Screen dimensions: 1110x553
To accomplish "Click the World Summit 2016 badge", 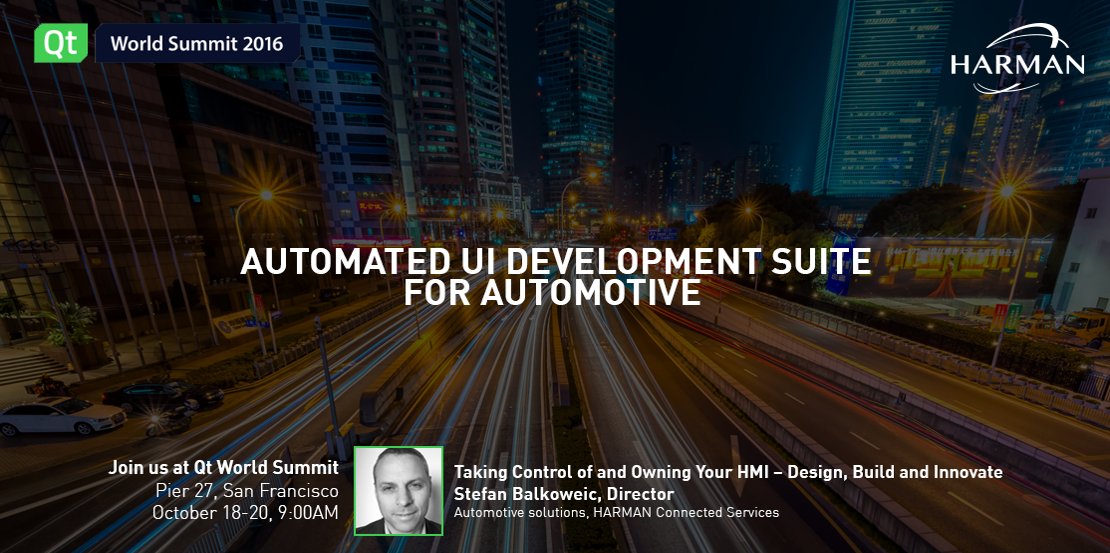I will tap(197, 43).
